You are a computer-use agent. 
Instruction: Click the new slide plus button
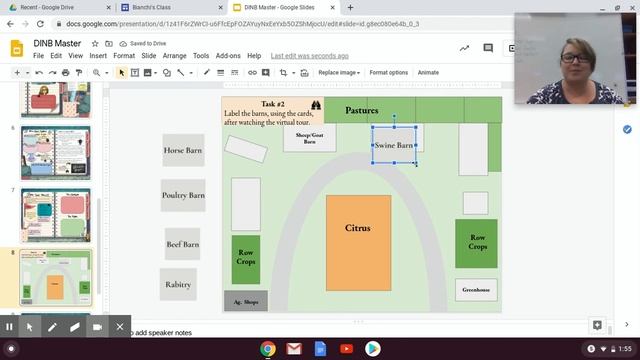point(17,73)
